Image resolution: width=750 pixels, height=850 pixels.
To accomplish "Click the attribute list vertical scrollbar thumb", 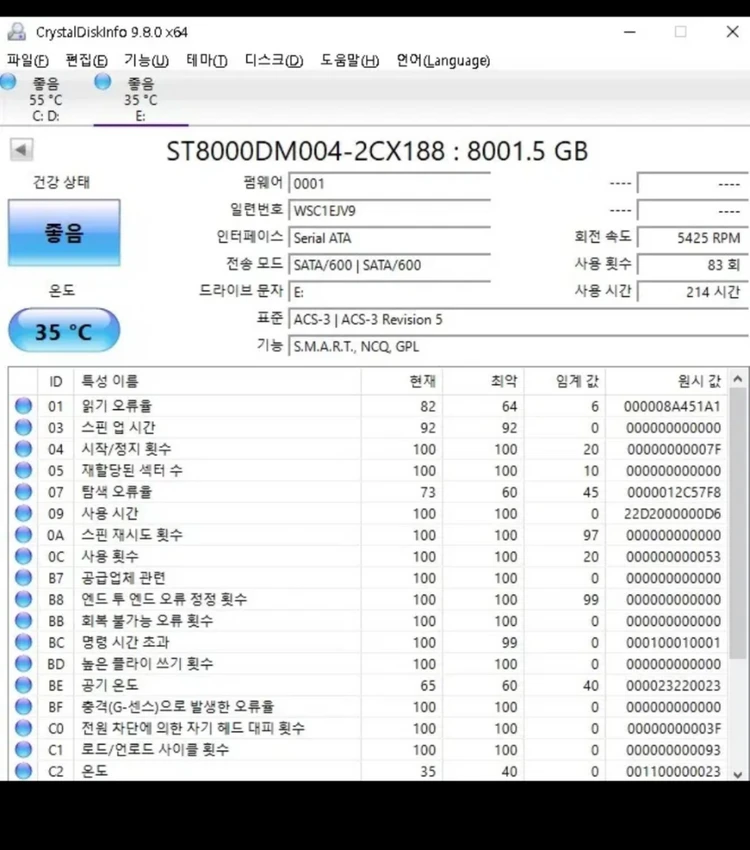I will click(738, 524).
